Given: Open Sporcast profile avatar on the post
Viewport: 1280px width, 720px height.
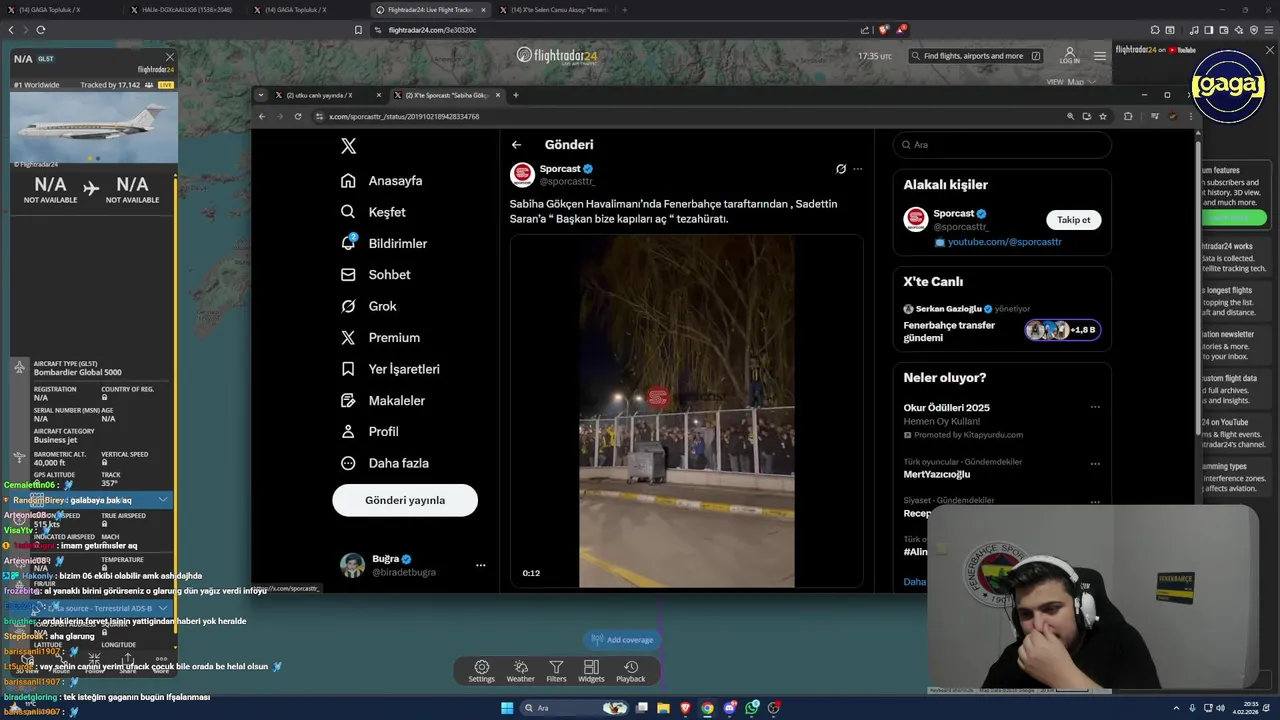Looking at the screenshot, I should [x=522, y=175].
